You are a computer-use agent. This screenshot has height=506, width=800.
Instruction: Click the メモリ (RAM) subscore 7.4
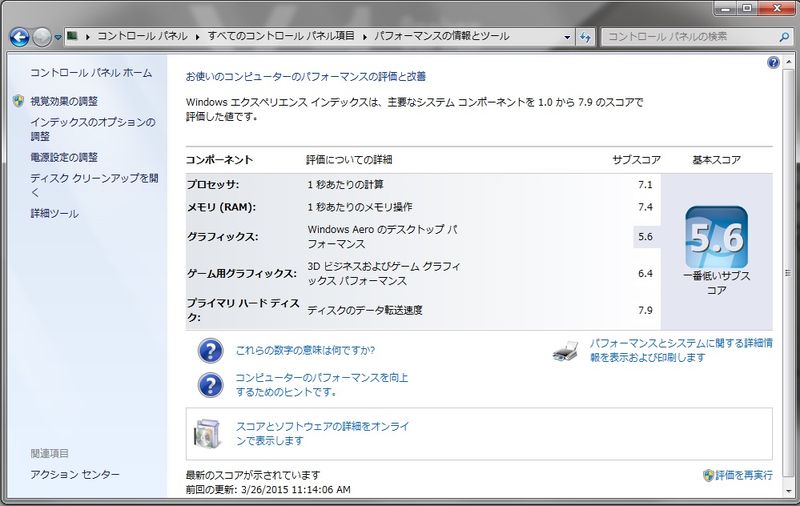pos(645,207)
